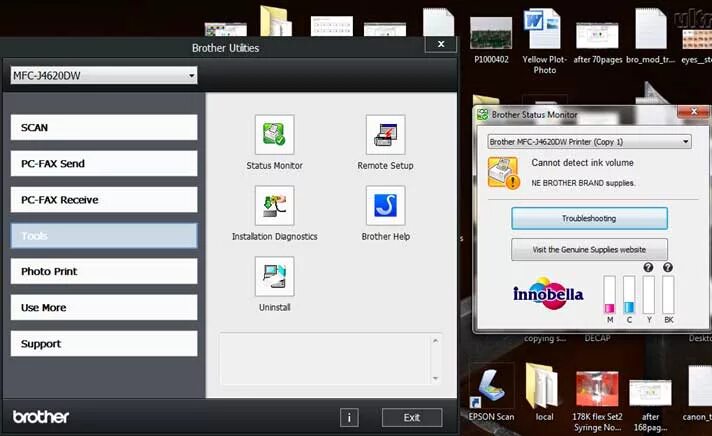The height and width of the screenshot is (436, 712).
Task: Click the cyan C ink level bar
Action: (x=629, y=294)
